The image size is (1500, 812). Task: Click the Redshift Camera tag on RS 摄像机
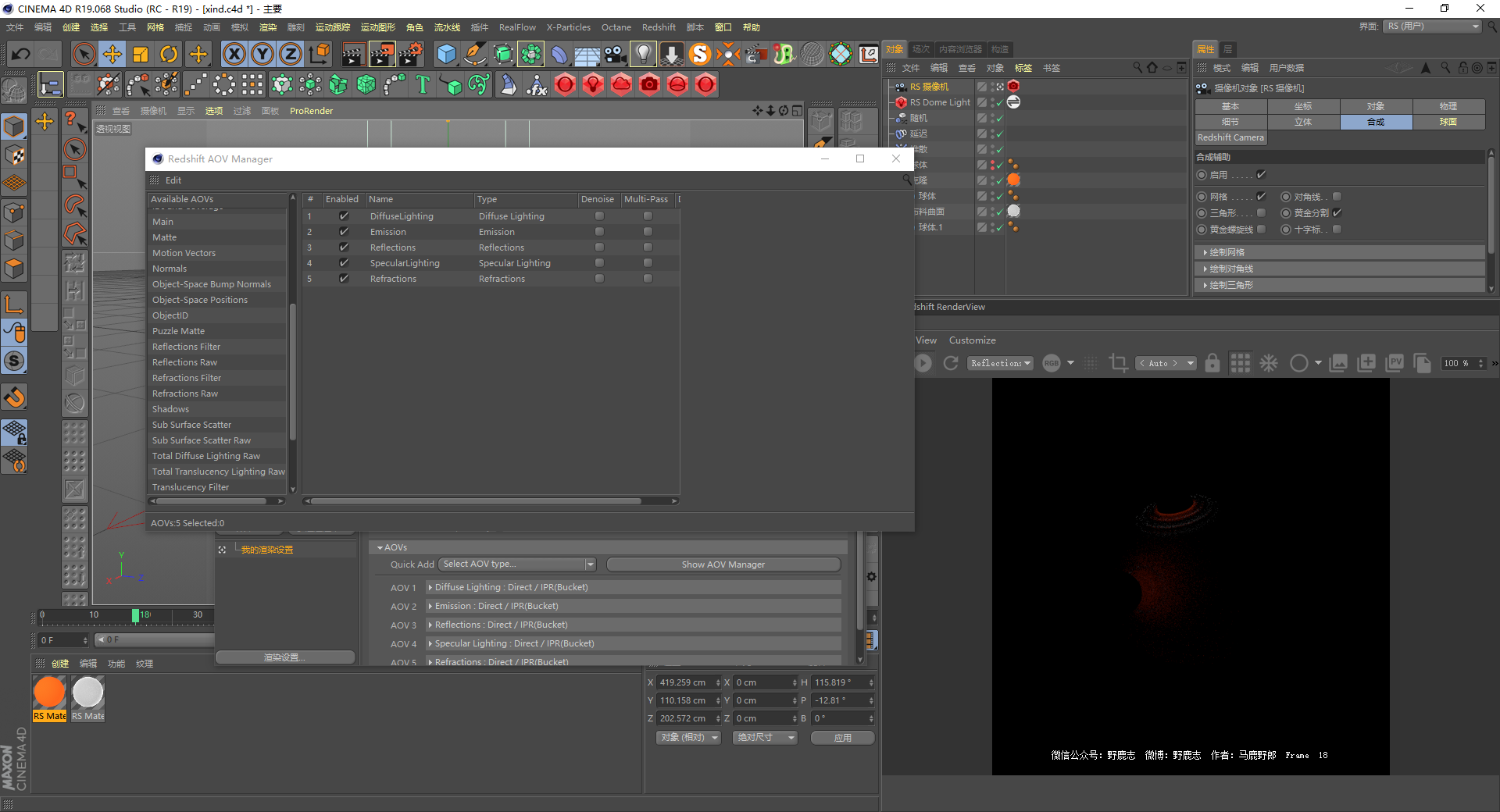(1013, 86)
